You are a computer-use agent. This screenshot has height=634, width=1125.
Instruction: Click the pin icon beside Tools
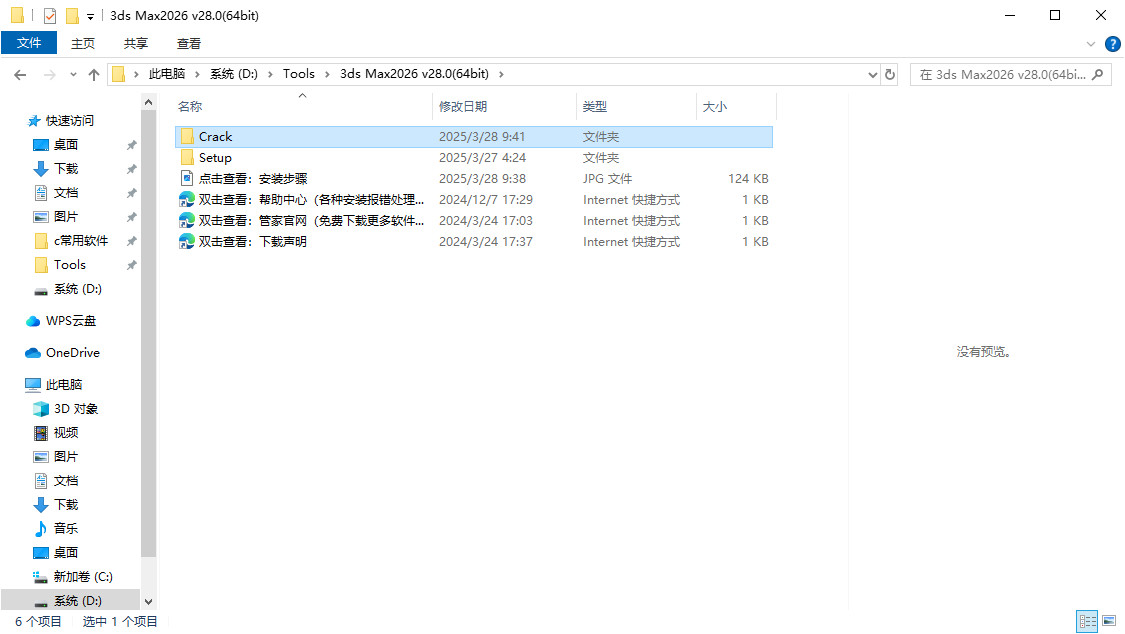(x=131, y=265)
